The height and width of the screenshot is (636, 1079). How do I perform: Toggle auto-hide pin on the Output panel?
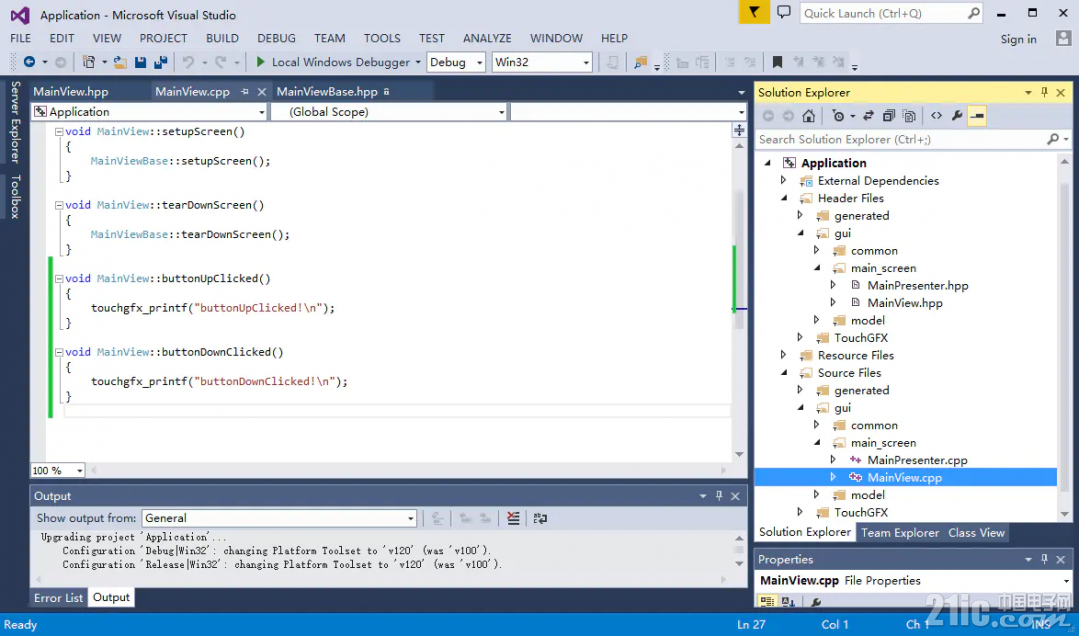pyautogui.click(x=719, y=496)
